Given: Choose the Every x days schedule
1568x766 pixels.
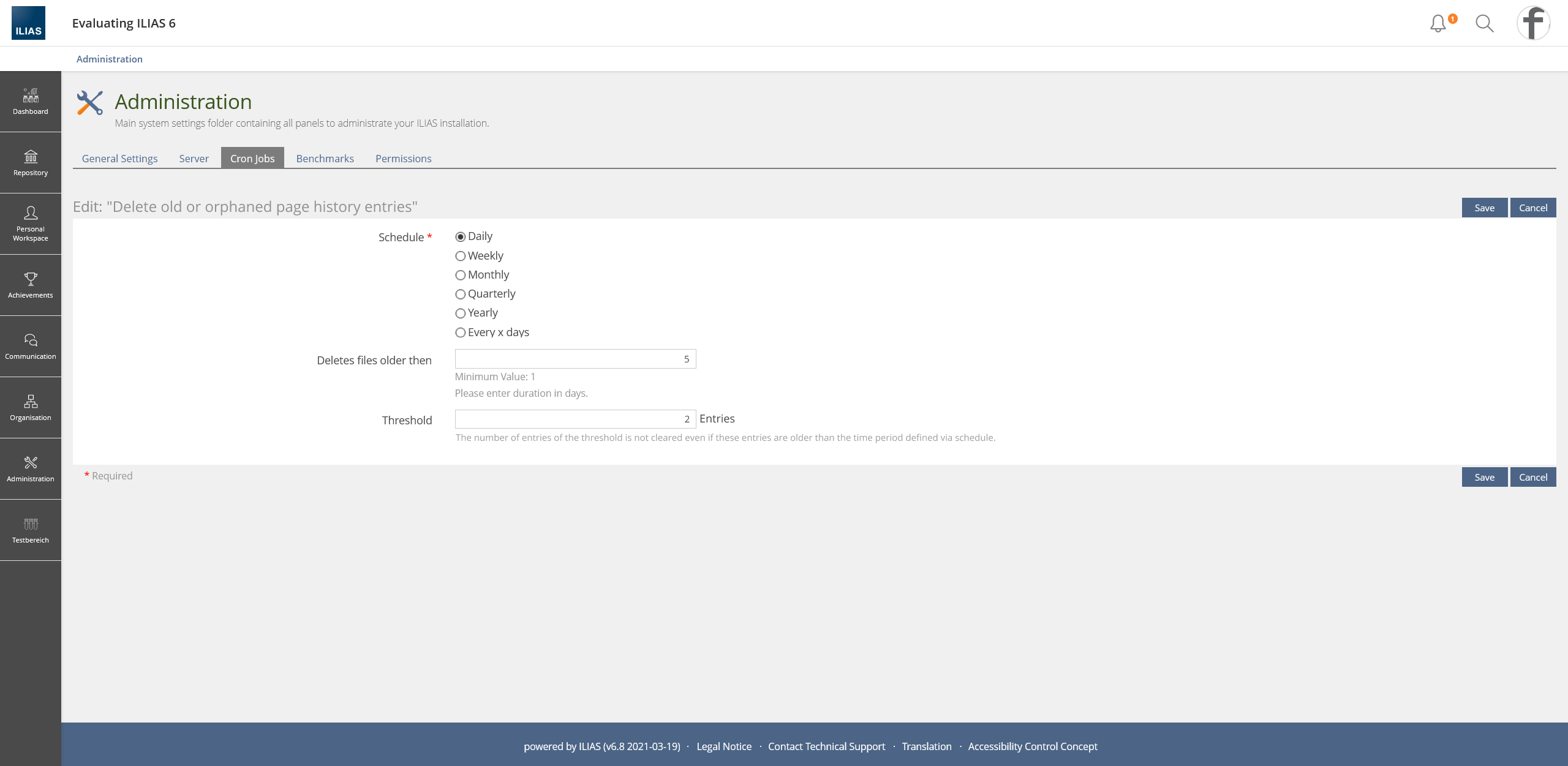Looking at the screenshot, I should click(461, 332).
